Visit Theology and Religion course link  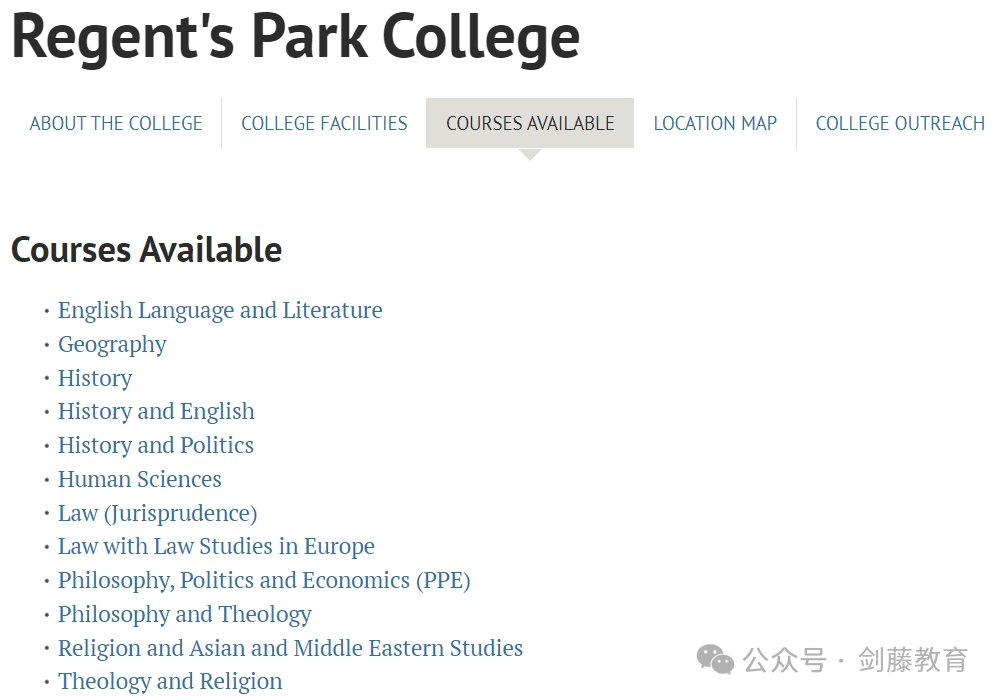tap(170, 682)
